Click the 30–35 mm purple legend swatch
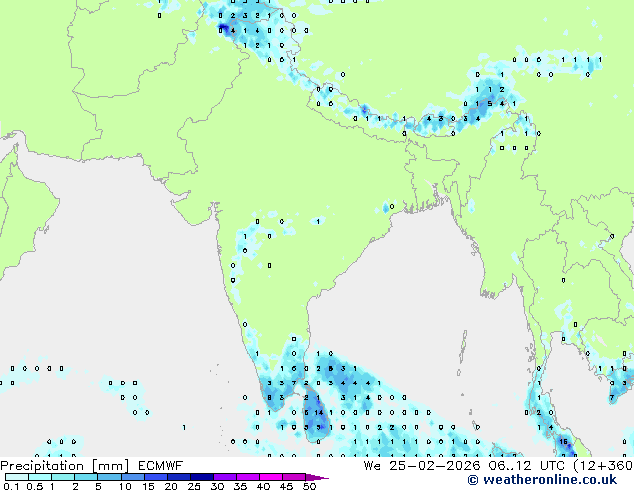This screenshot has width=634, height=490. pos(225,477)
